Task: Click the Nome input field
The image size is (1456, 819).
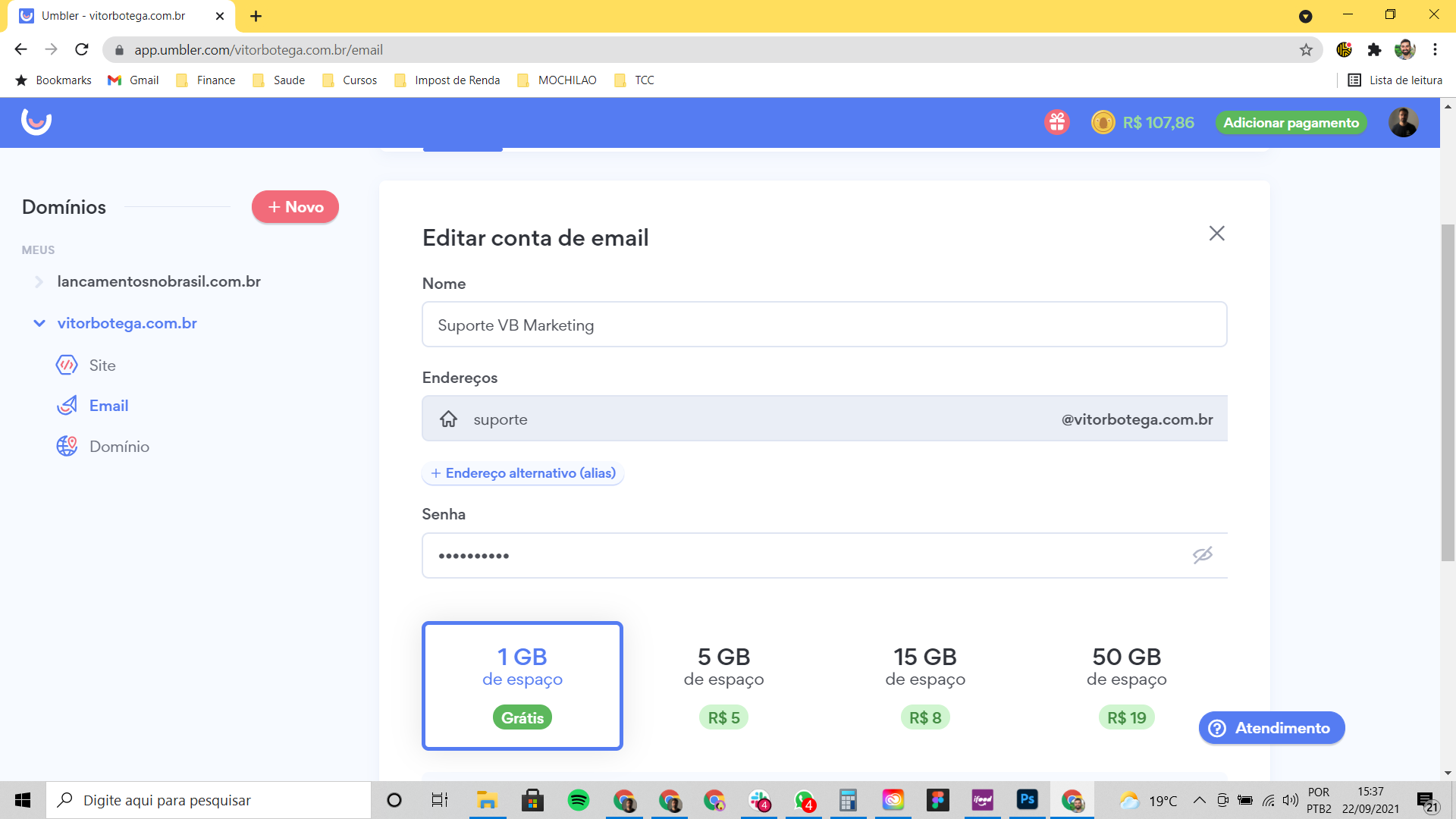Action: click(x=824, y=325)
